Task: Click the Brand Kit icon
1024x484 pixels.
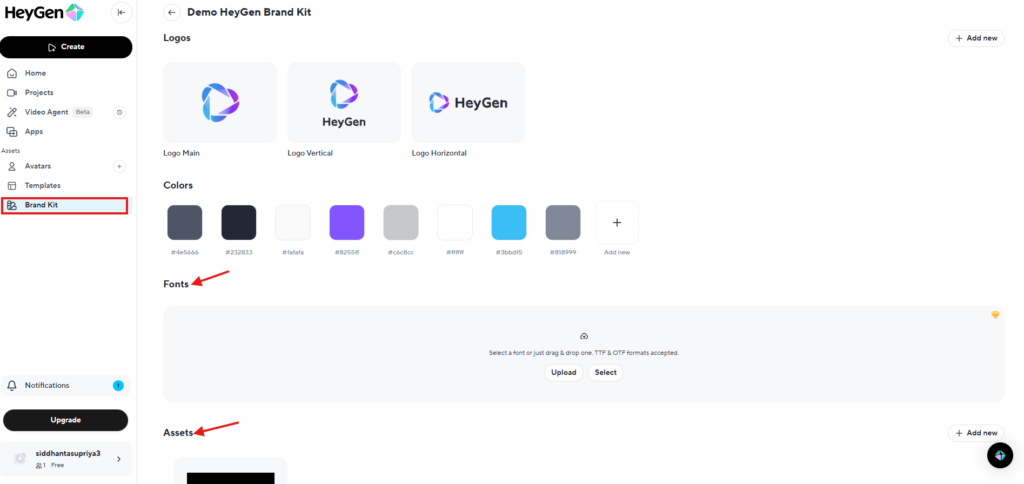Action: click(x=12, y=205)
